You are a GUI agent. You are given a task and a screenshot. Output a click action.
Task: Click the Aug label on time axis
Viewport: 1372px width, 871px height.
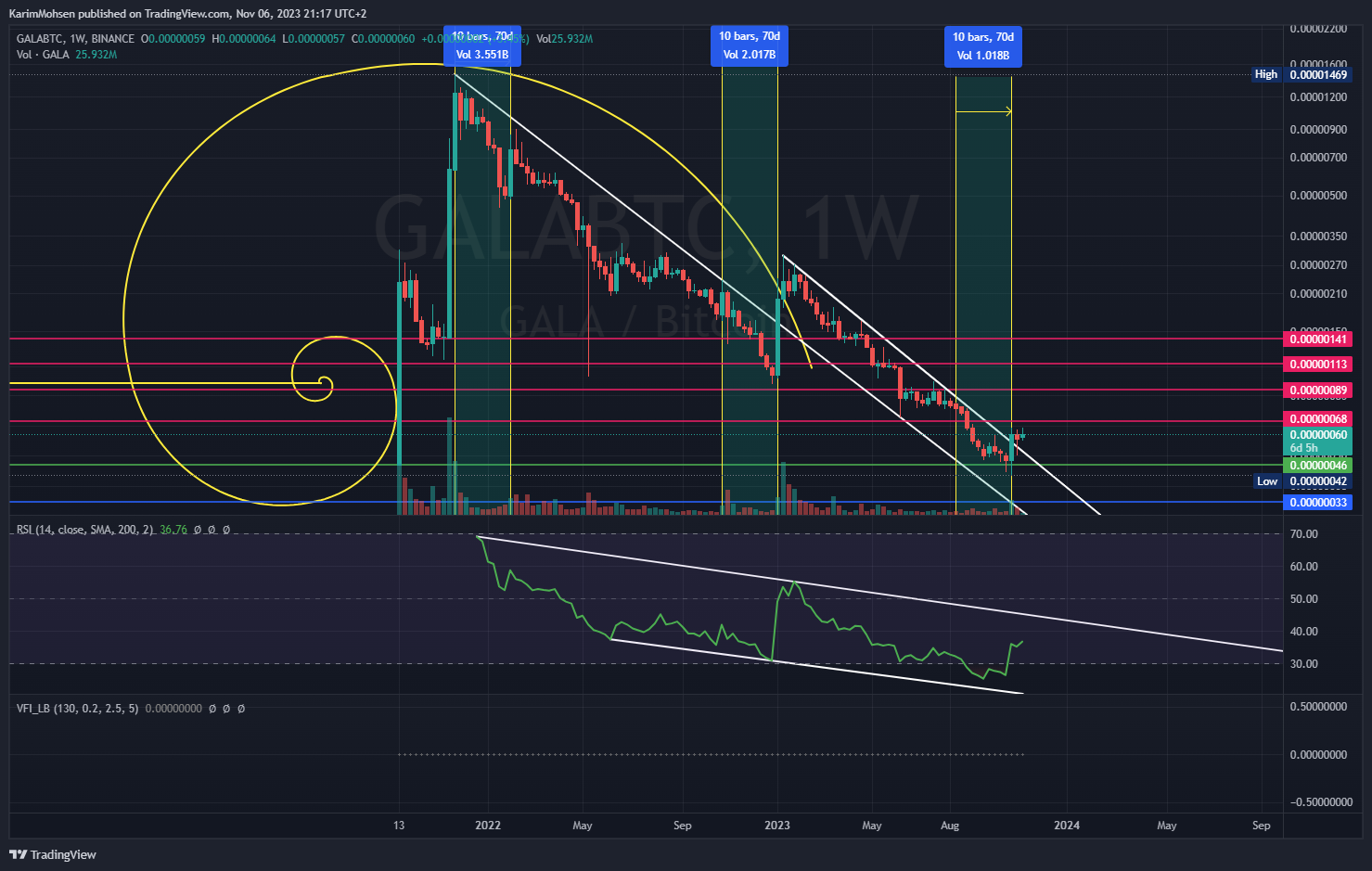tap(950, 826)
